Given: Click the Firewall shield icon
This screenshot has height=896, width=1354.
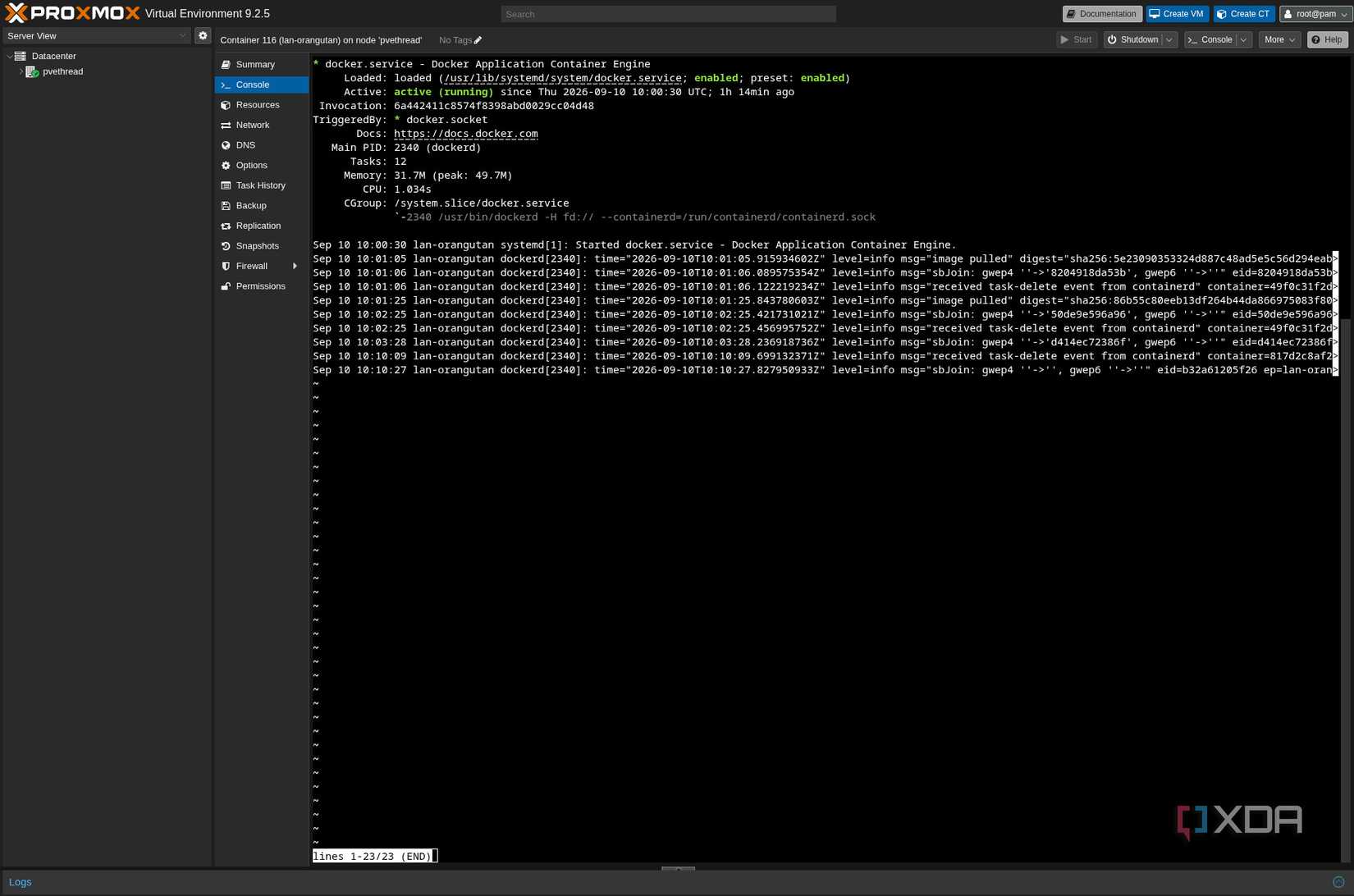Looking at the screenshot, I should pyautogui.click(x=226, y=266).
